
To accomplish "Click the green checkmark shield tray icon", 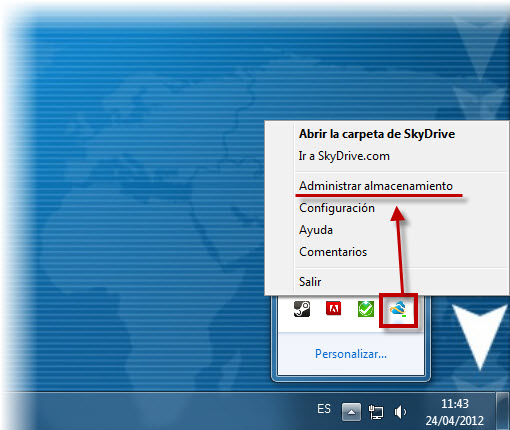I will pos(366,309).
